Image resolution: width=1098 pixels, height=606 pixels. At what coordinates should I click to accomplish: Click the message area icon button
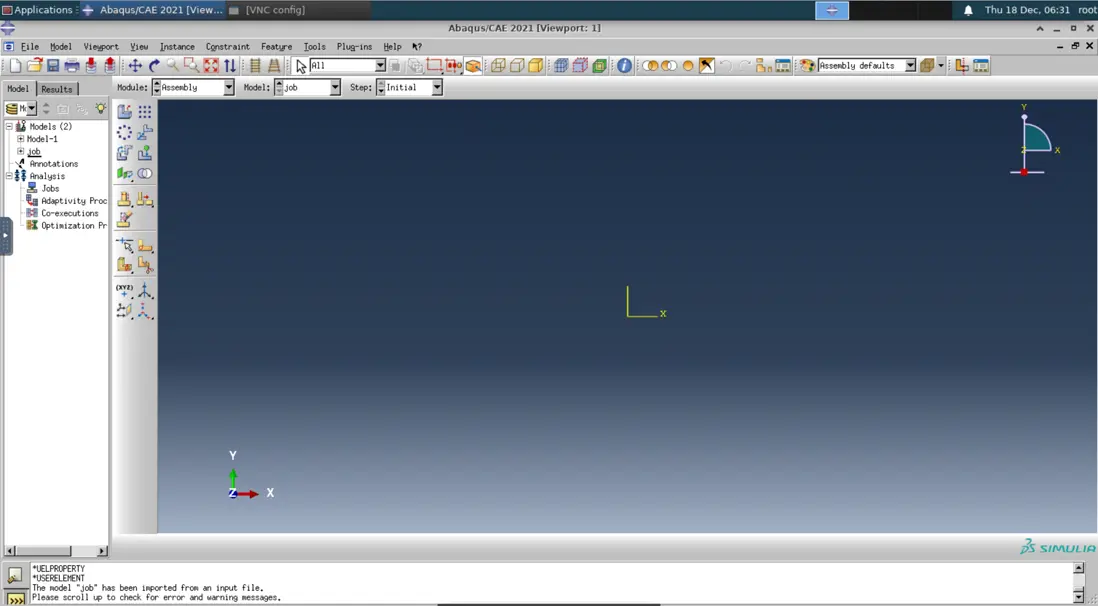pos(15,576)
